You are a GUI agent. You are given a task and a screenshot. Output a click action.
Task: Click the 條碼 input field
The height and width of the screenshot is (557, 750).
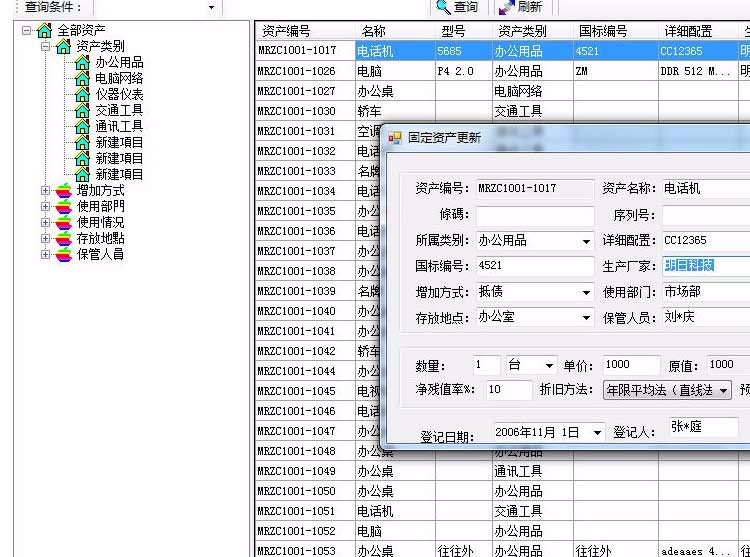(535, 215)
